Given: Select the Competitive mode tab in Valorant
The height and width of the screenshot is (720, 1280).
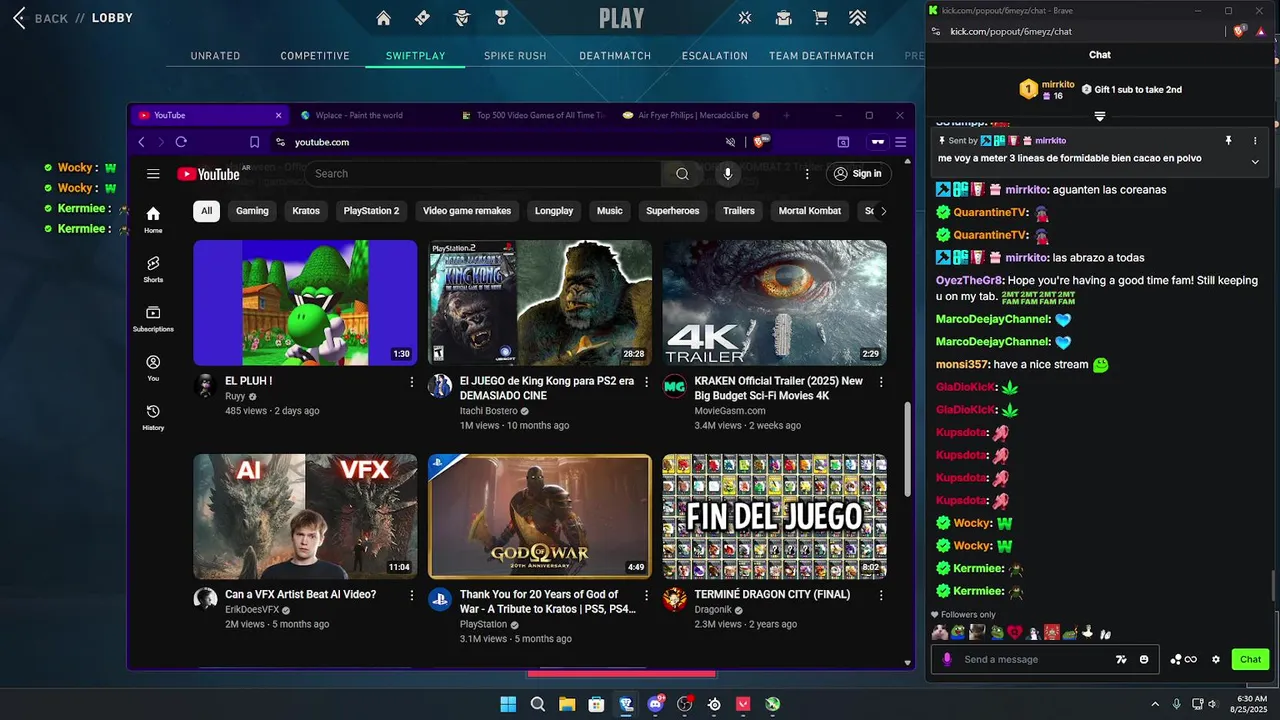Looking at the screenshot, I should 315,56.
